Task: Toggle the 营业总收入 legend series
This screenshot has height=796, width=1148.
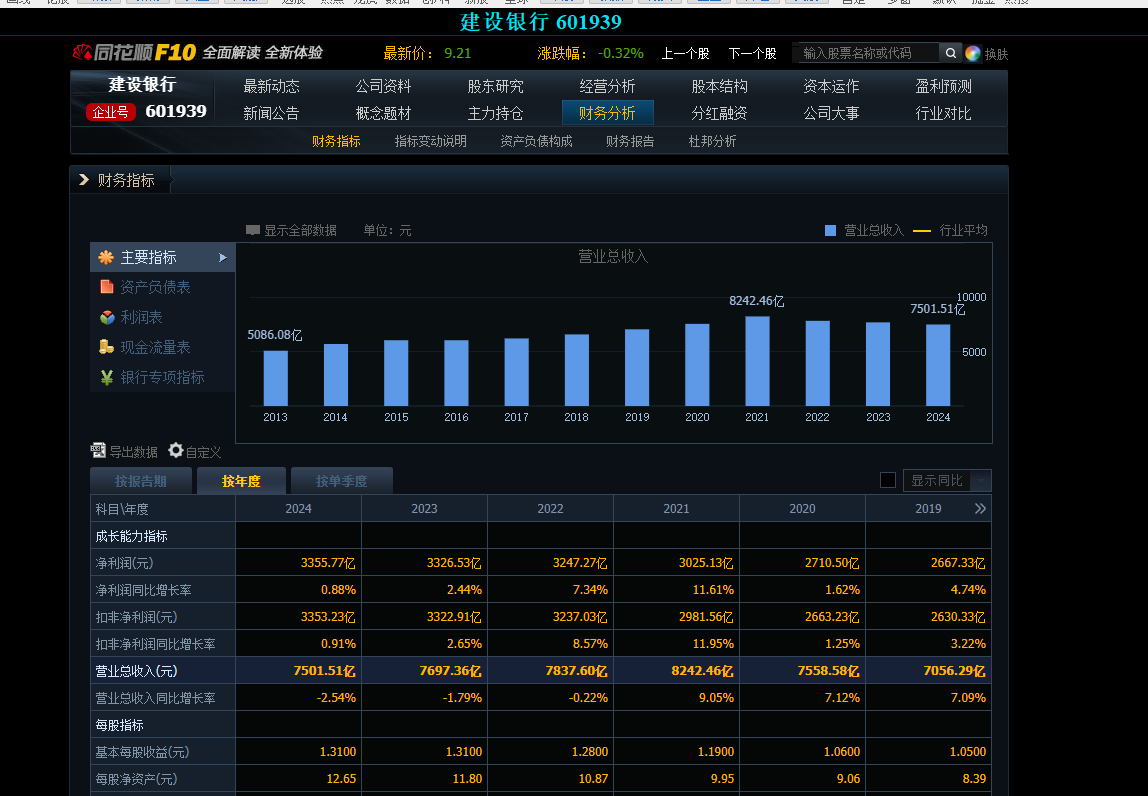Action: tap(865, 230)
